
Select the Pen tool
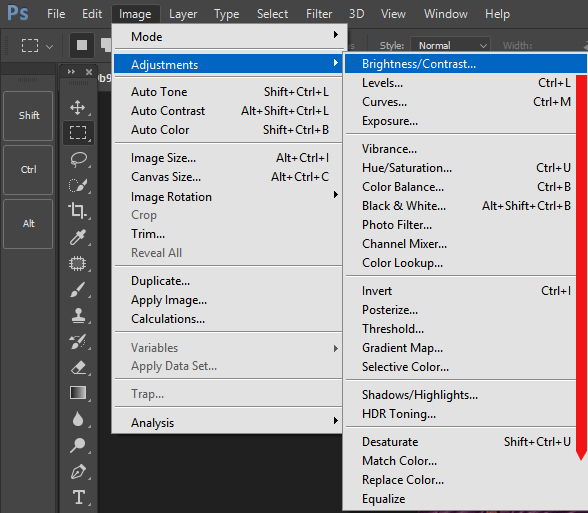78,472
